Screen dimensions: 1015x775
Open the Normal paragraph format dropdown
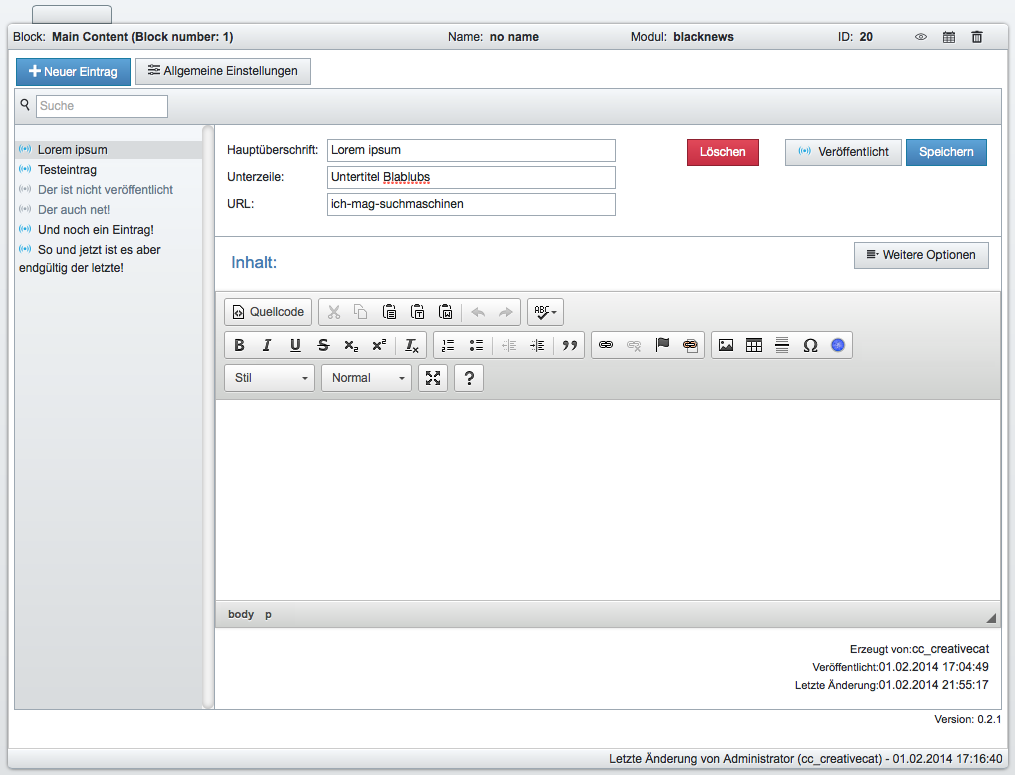coord(365,378)
